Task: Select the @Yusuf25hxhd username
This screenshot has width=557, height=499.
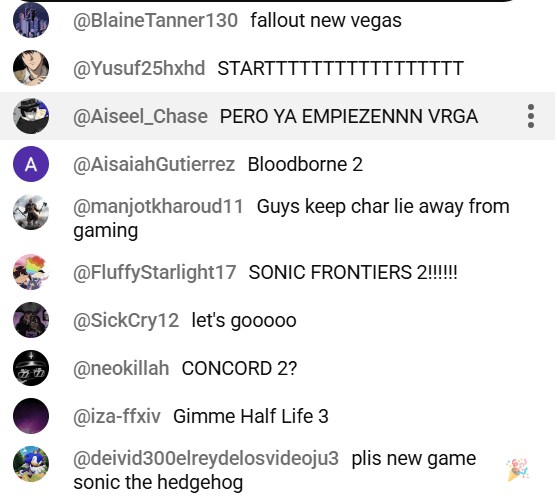Action: coord(139,68)
